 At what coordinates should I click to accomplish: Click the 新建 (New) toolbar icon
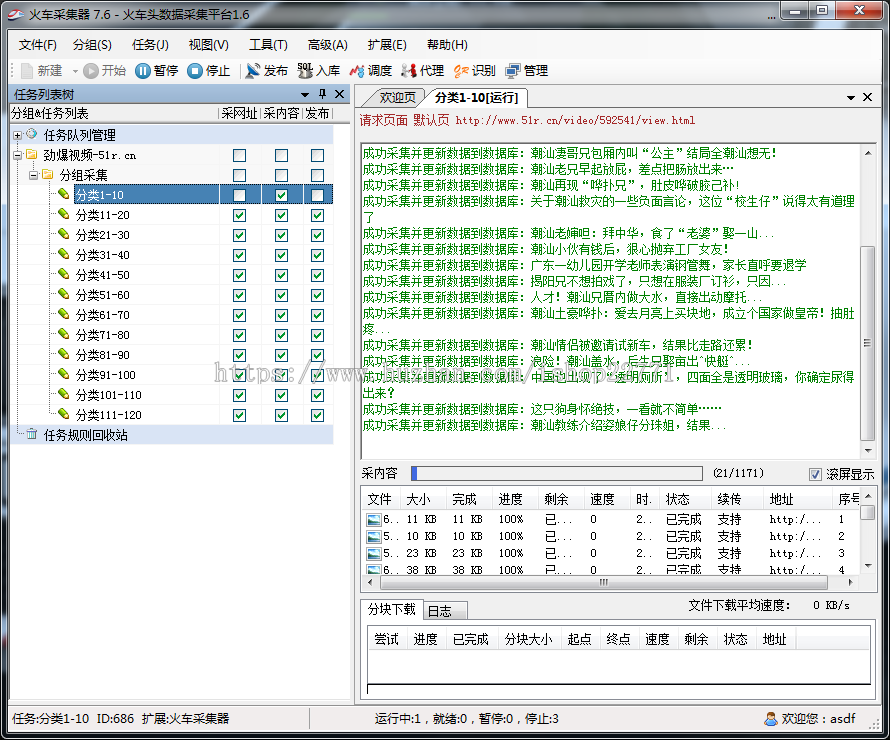[x=27, y=71]
